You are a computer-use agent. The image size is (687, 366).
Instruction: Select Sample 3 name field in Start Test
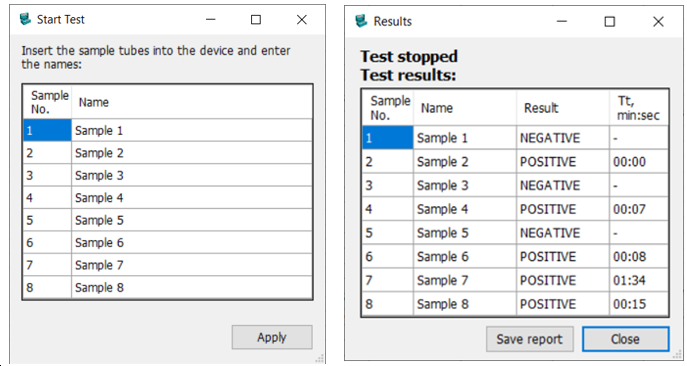point(192,175)
